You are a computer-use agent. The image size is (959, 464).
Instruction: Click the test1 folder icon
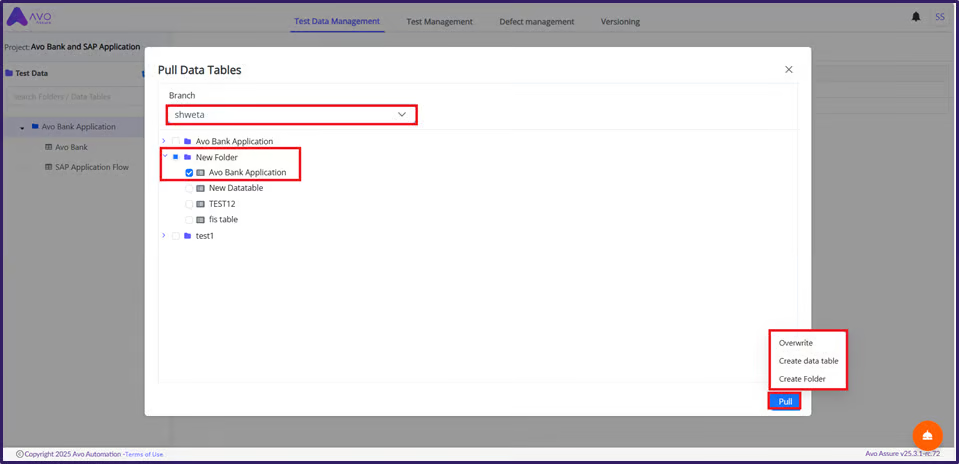point(187,236)
